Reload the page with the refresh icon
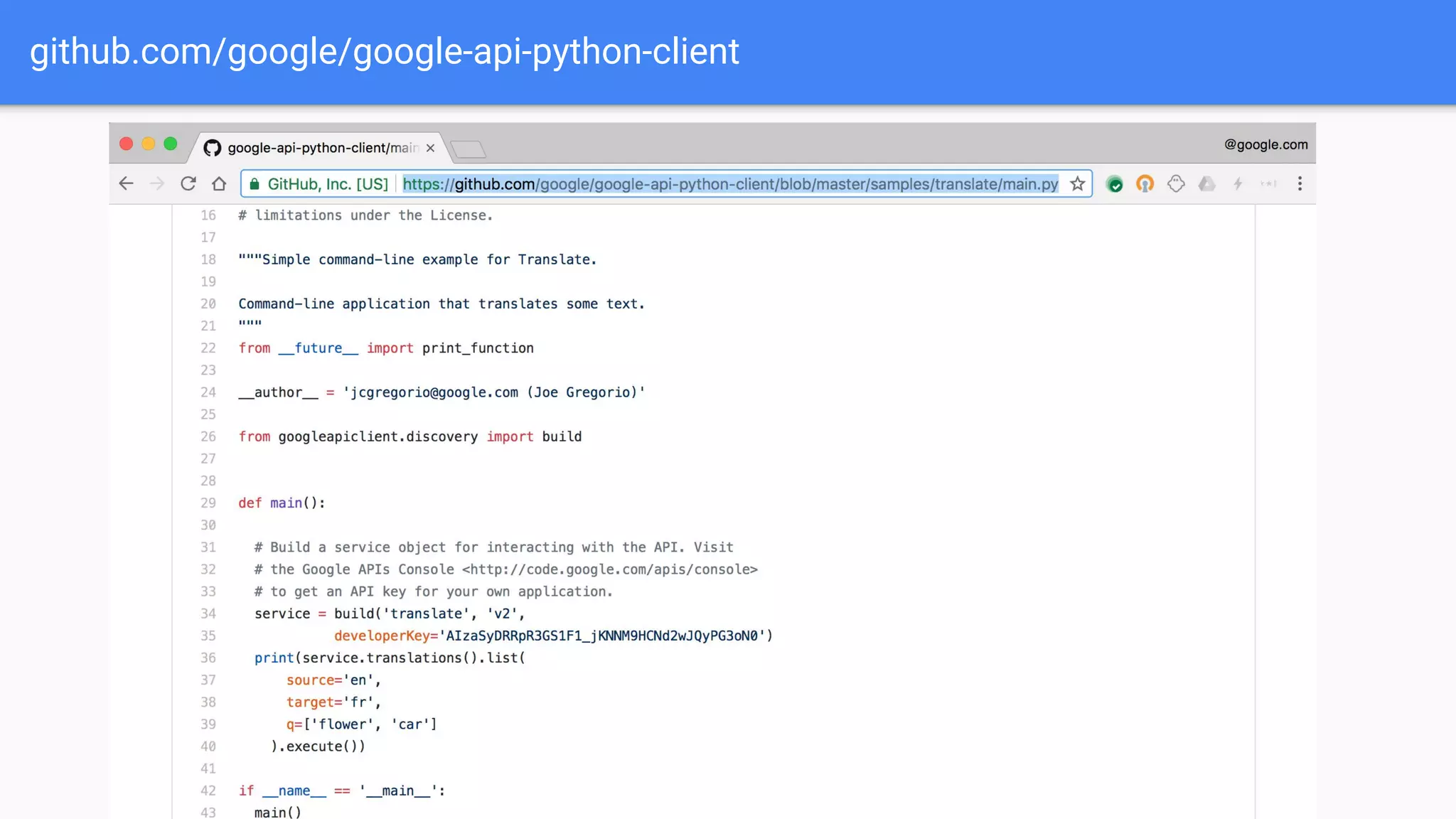The height and width of the screenshot is (819, 1456). point(188,184)
